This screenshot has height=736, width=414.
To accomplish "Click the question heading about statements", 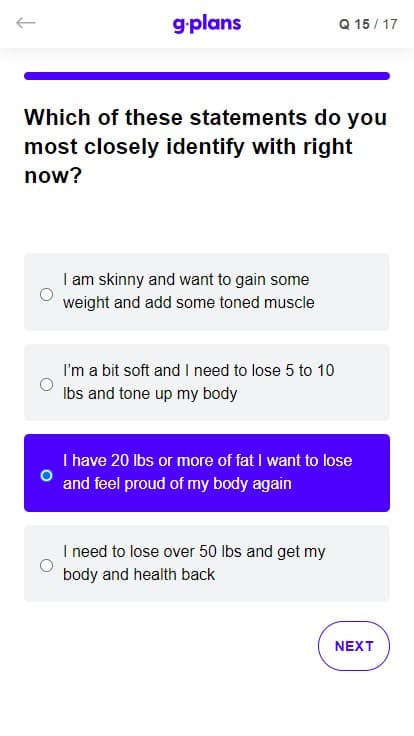I will coord(206,146).
